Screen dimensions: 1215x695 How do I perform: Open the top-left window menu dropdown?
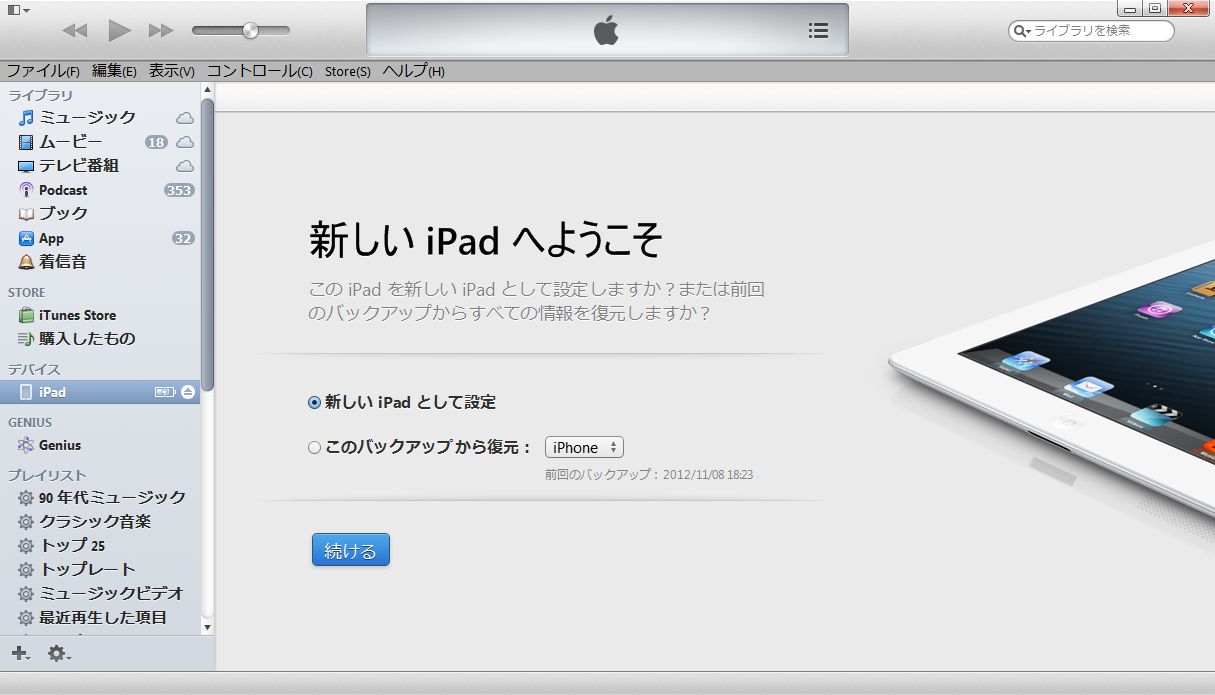tap(18, 10)
